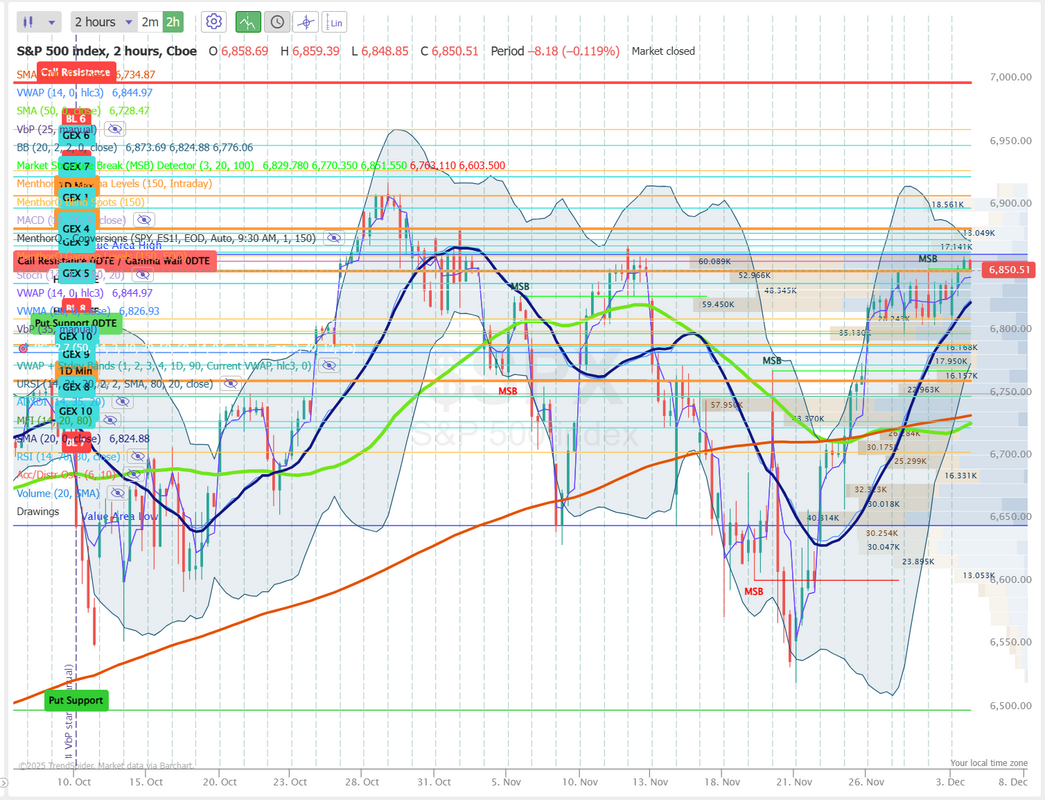
Task: Open the chart type dropdown arrow
Action: click(52, 22)
